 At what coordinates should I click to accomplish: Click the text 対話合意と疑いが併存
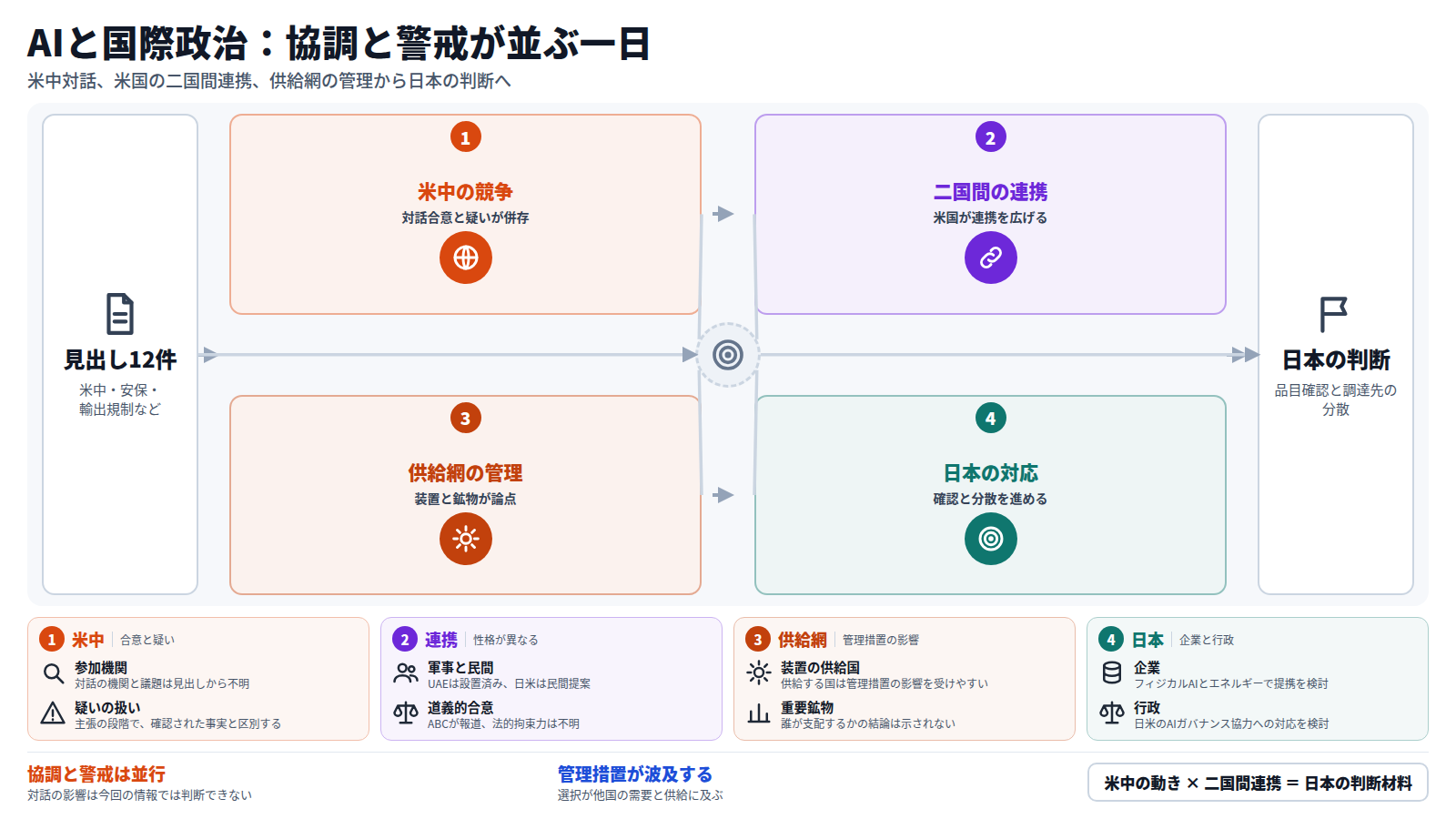coord(466,218)
